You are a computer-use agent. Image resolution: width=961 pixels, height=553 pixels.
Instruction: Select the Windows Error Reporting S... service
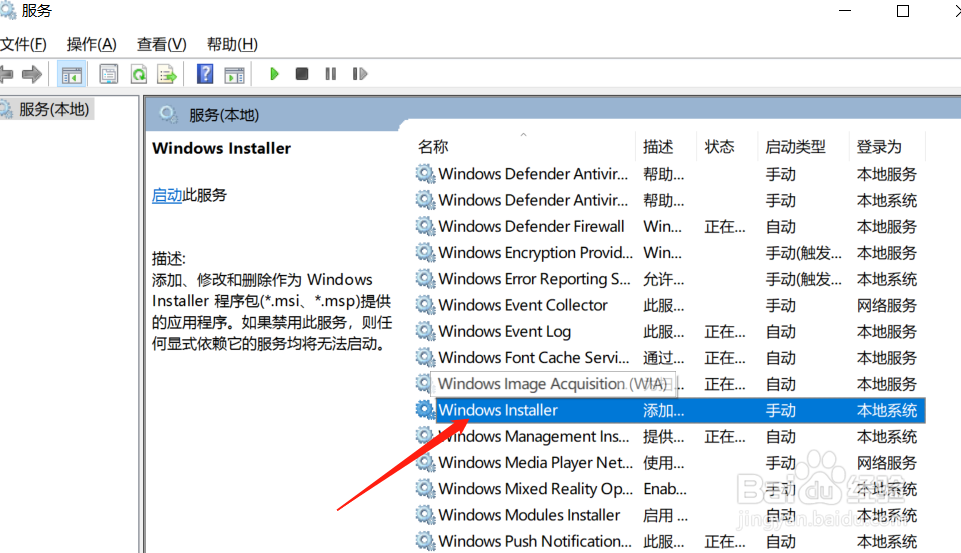(x=534, y=279)
